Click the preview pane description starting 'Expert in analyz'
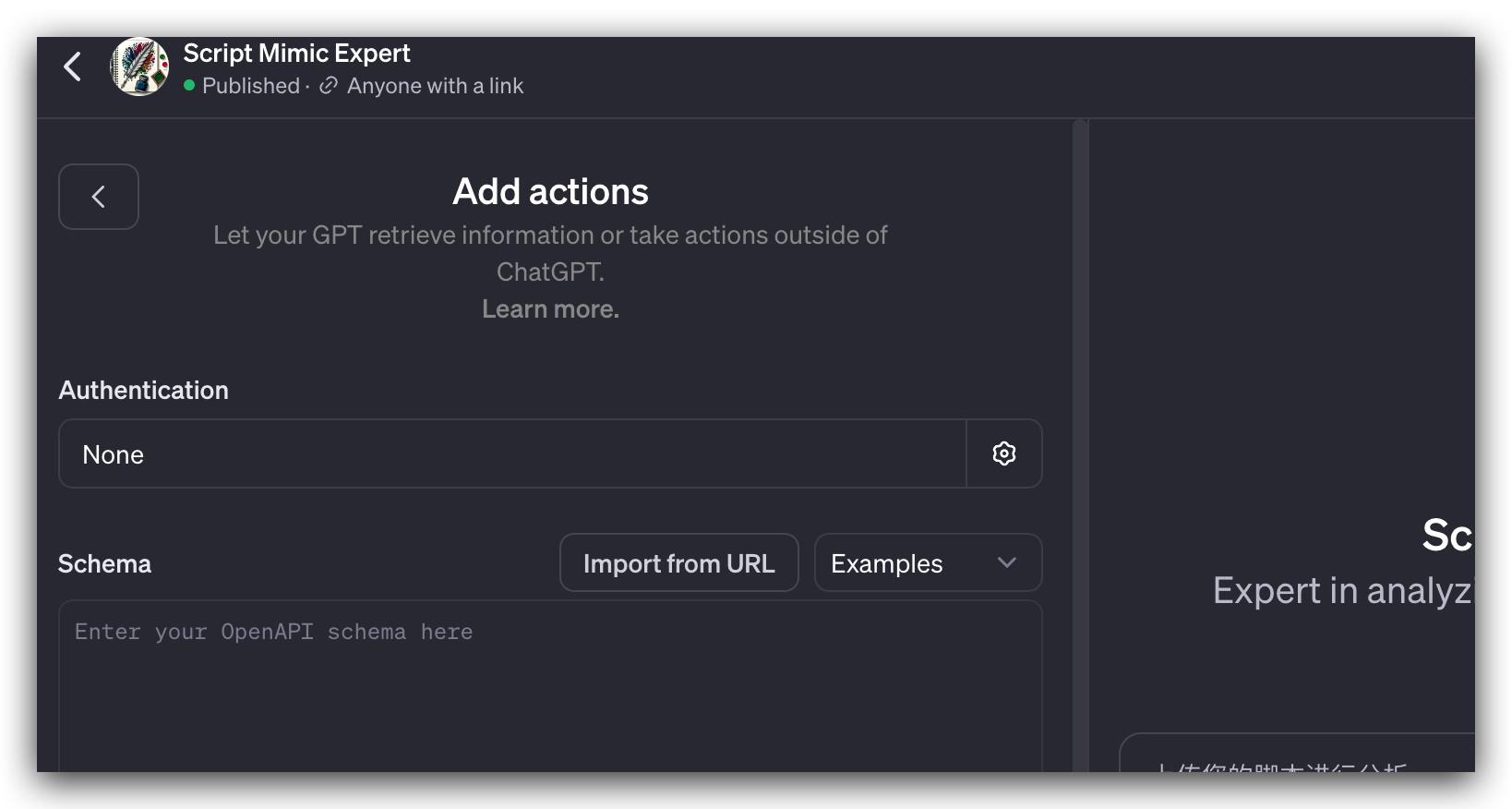The height and width of the screenshot is (809, 1512). (1343, 591)
